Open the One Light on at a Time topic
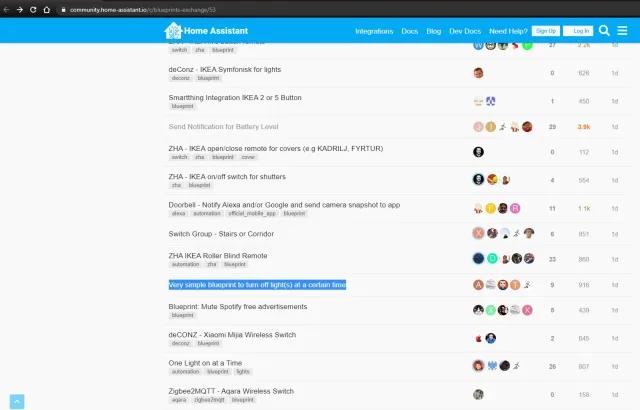640x410 pixels. point(205,362)
